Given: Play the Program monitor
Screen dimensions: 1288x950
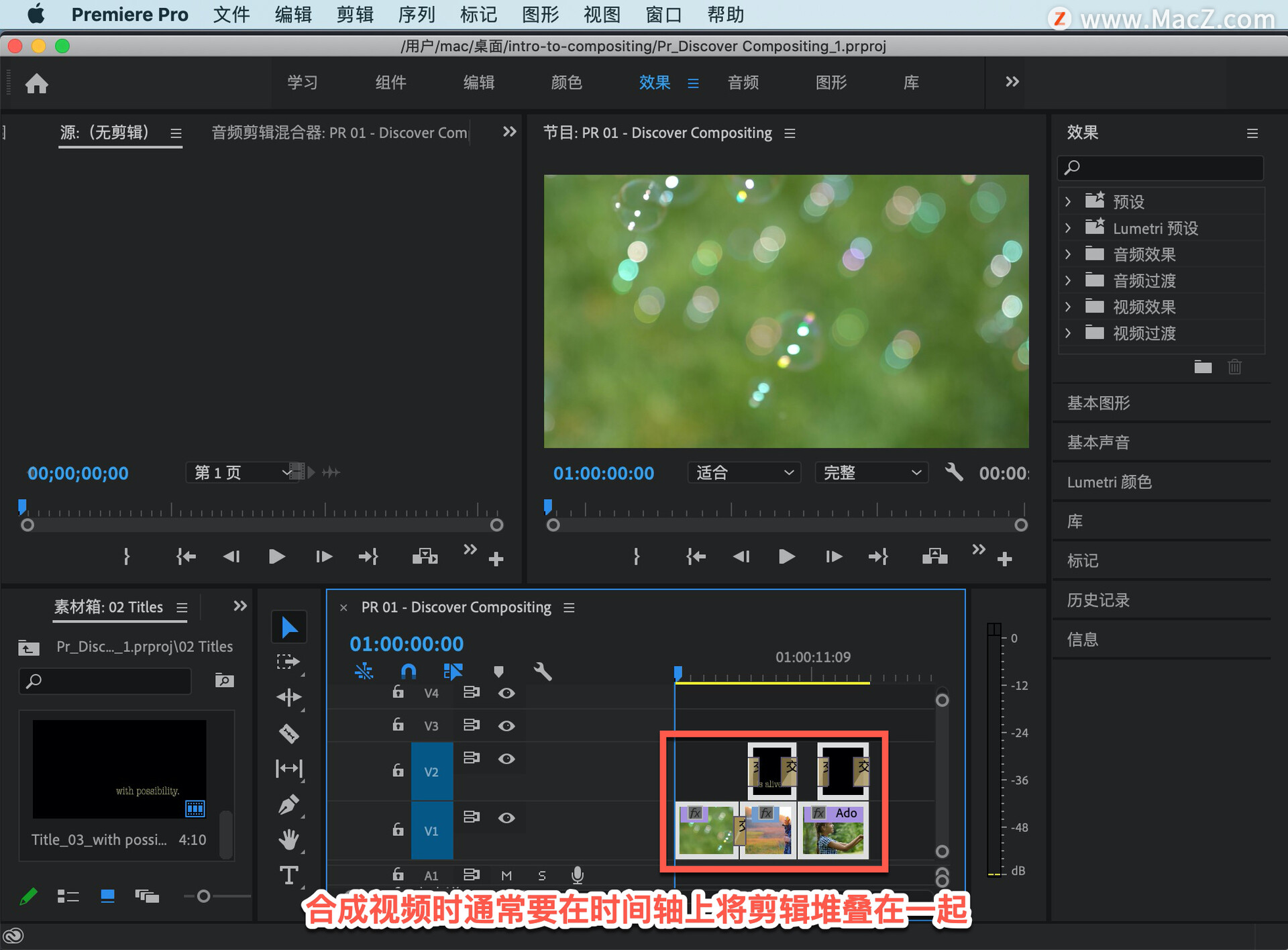Looking at the screenshot, I should [x=787, y=556].
